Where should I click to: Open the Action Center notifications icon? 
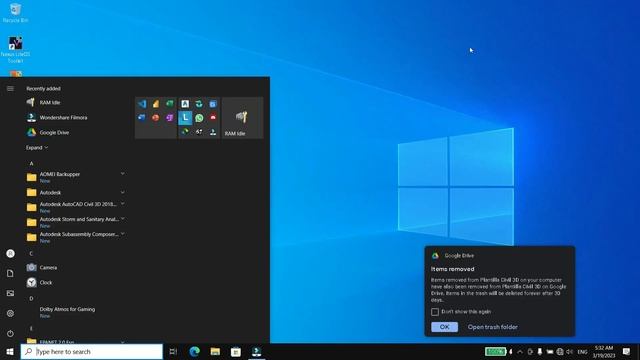(627, 351)
